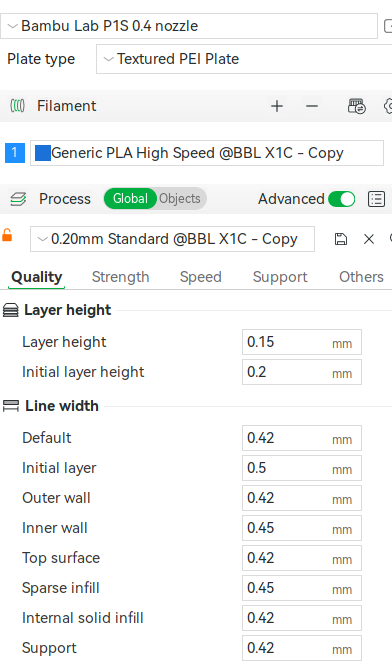Click the filament spool icon
Viewport: 392px width, 669px height.
tap(17, 106)
